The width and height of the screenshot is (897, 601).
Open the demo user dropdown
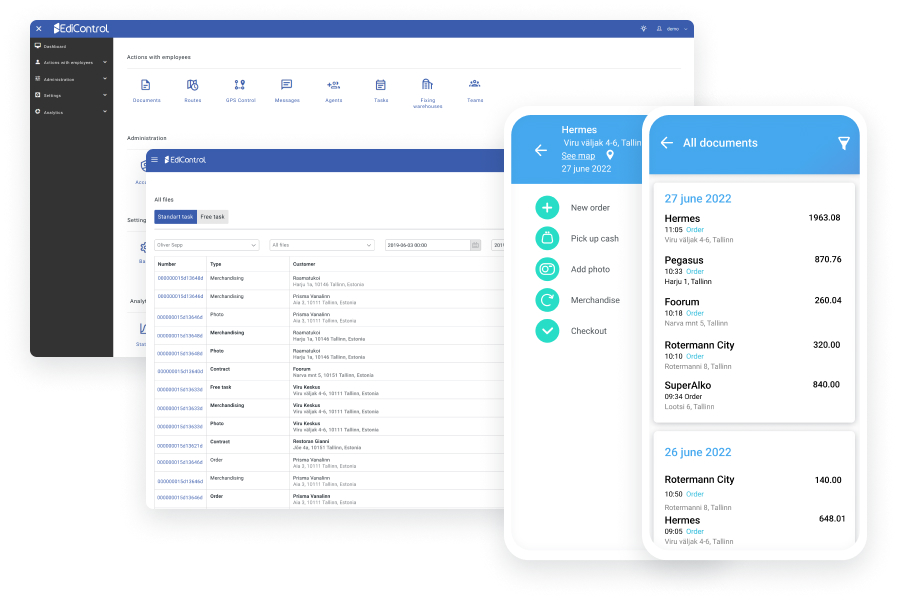672,29
